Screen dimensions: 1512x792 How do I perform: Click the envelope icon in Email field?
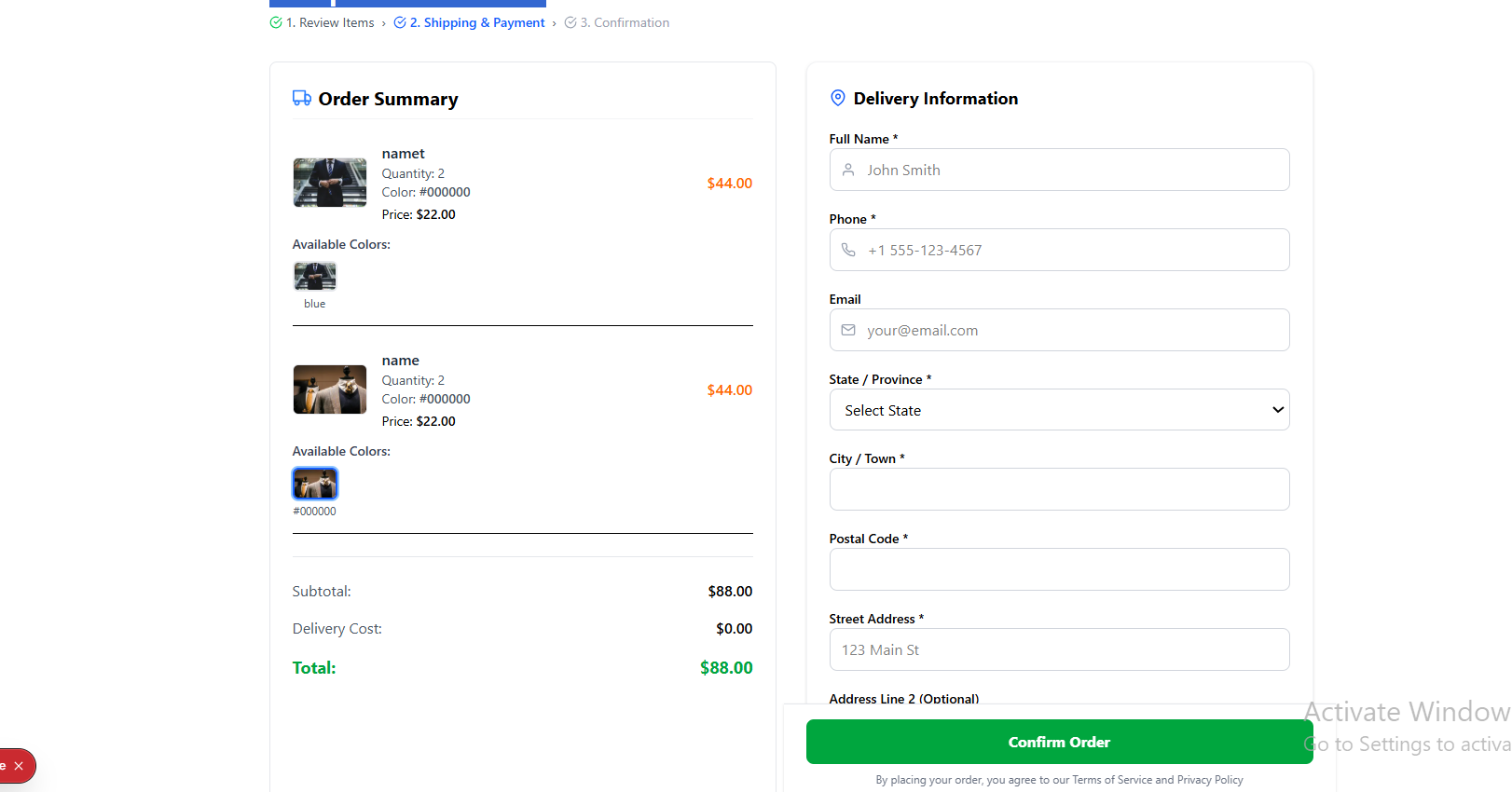click(848, 330)
